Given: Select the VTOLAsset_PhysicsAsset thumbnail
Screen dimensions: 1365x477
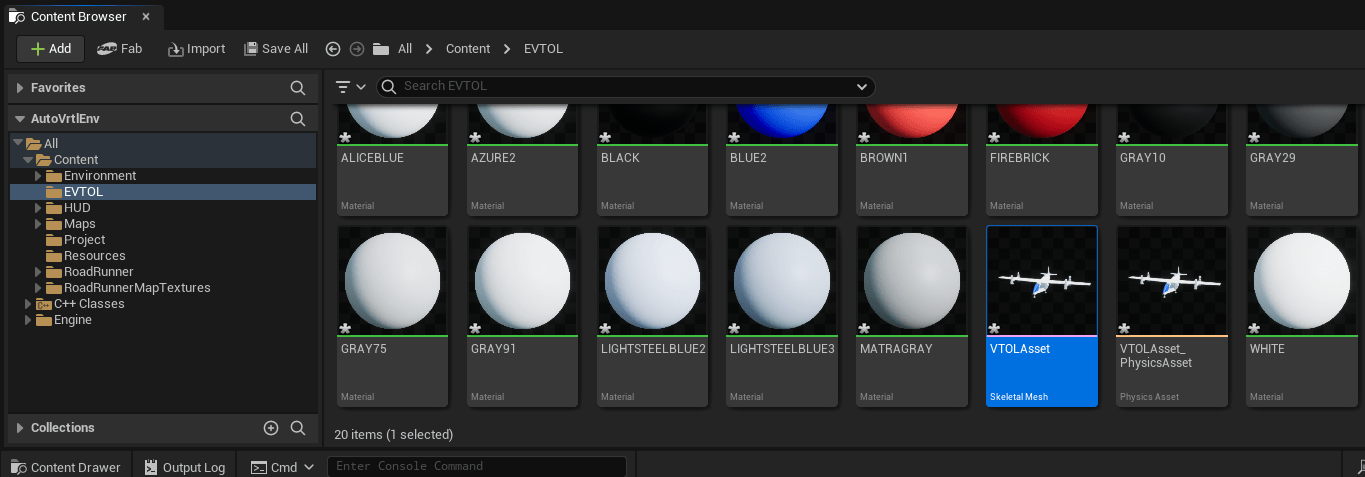Looking at the screenshot, I should tap(1172, 317).
